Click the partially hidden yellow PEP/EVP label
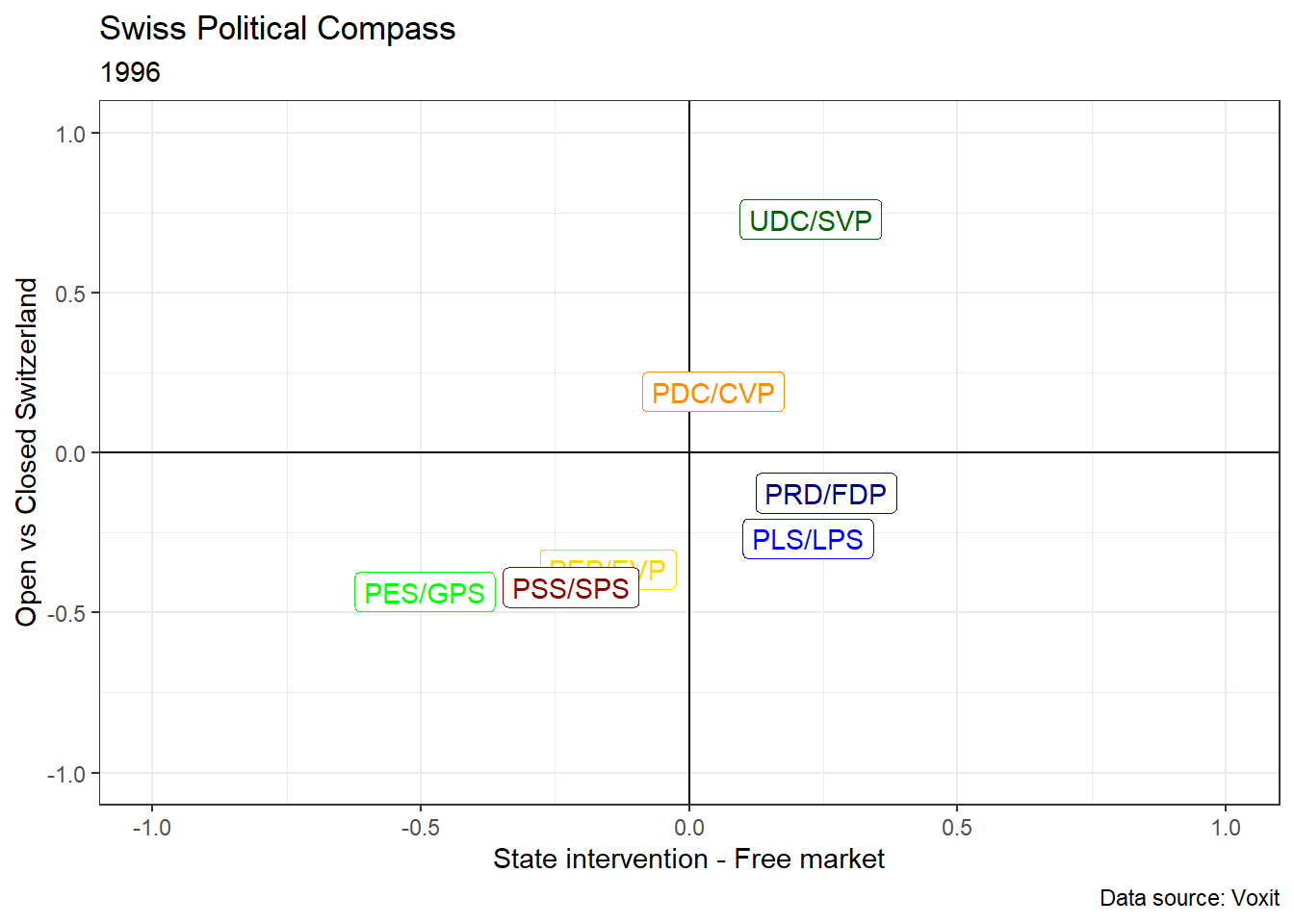1294x924 pixels. point(659,567)
